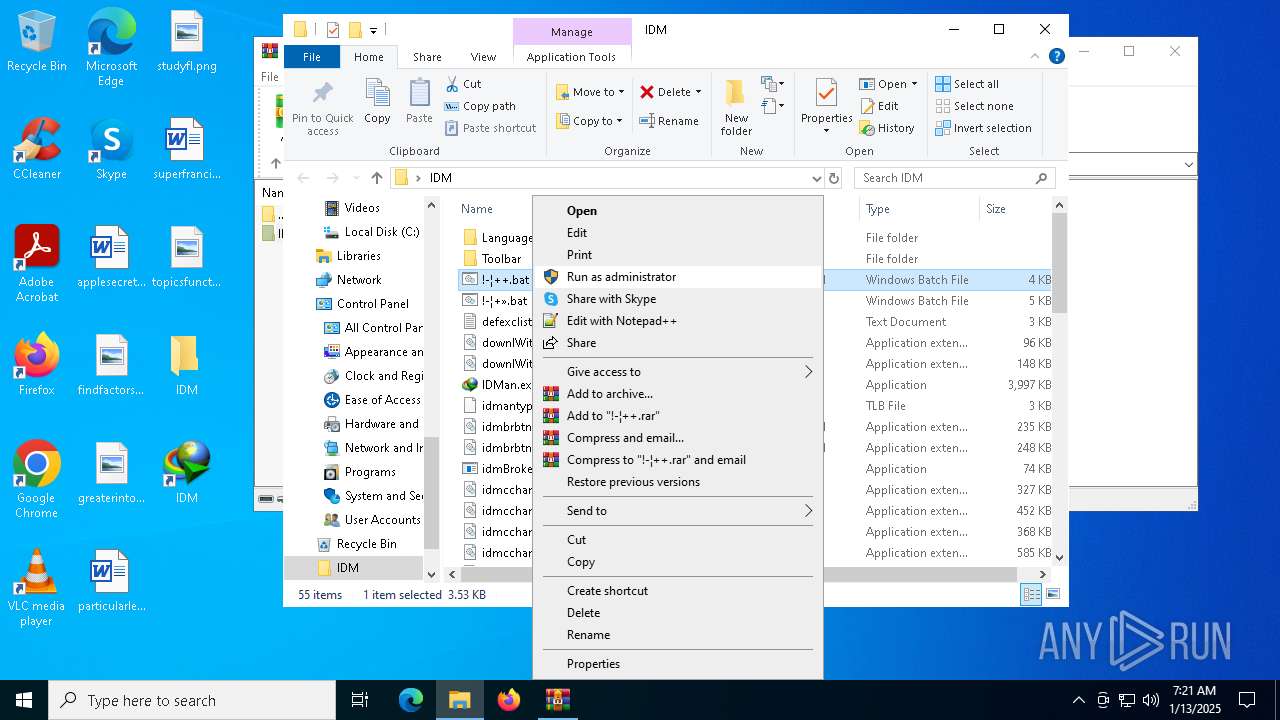Click Select all in ribbon
Image resolution: width=1280 pixels, height=720 pixels.
[967, 84]
